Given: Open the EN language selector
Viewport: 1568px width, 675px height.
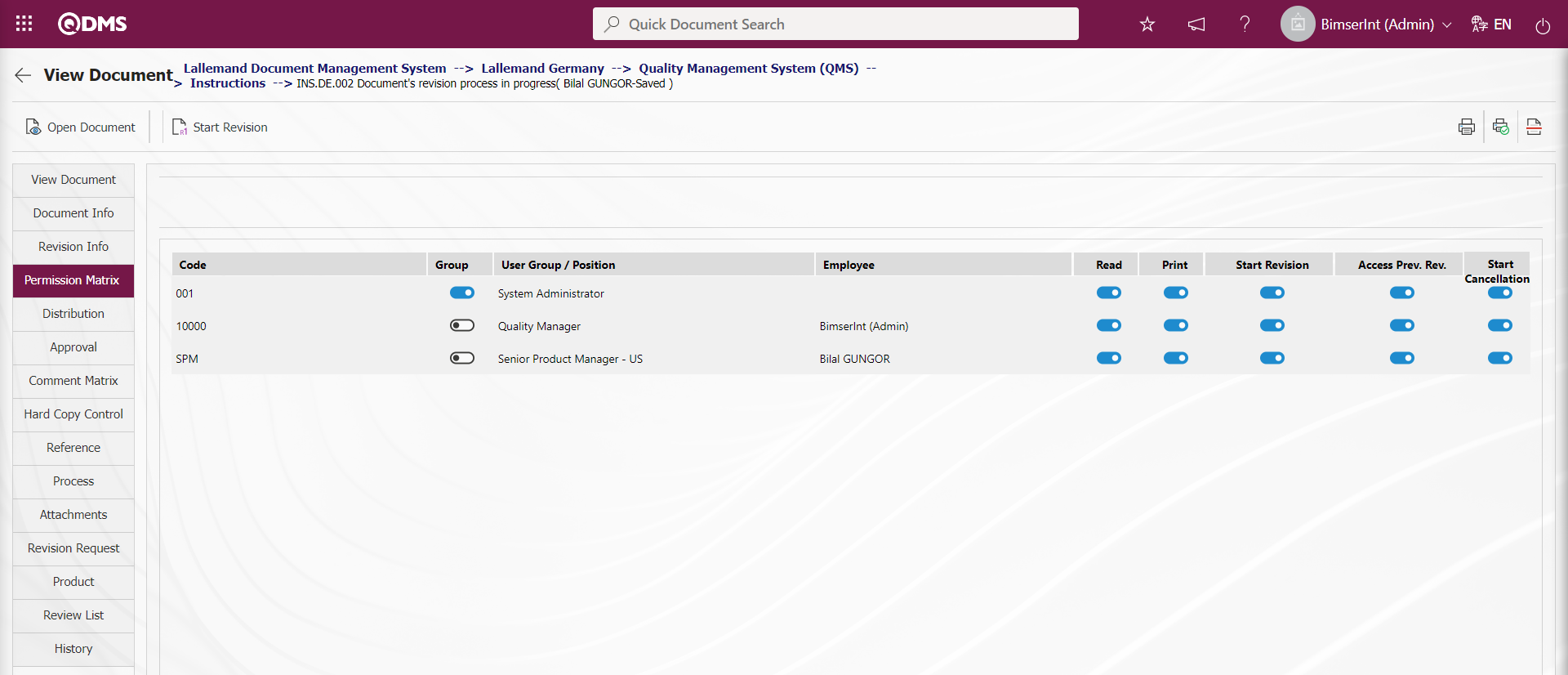Looking at the screenshot, I should pyautogui.click(x=1503, y=25).
